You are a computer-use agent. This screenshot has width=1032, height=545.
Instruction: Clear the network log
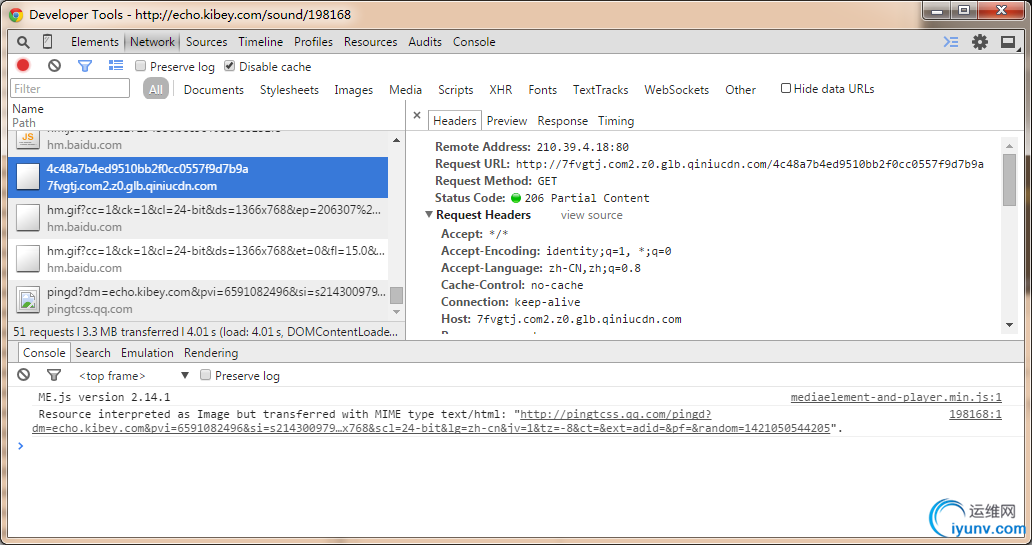pyautogui.click(x=54, y=66)
